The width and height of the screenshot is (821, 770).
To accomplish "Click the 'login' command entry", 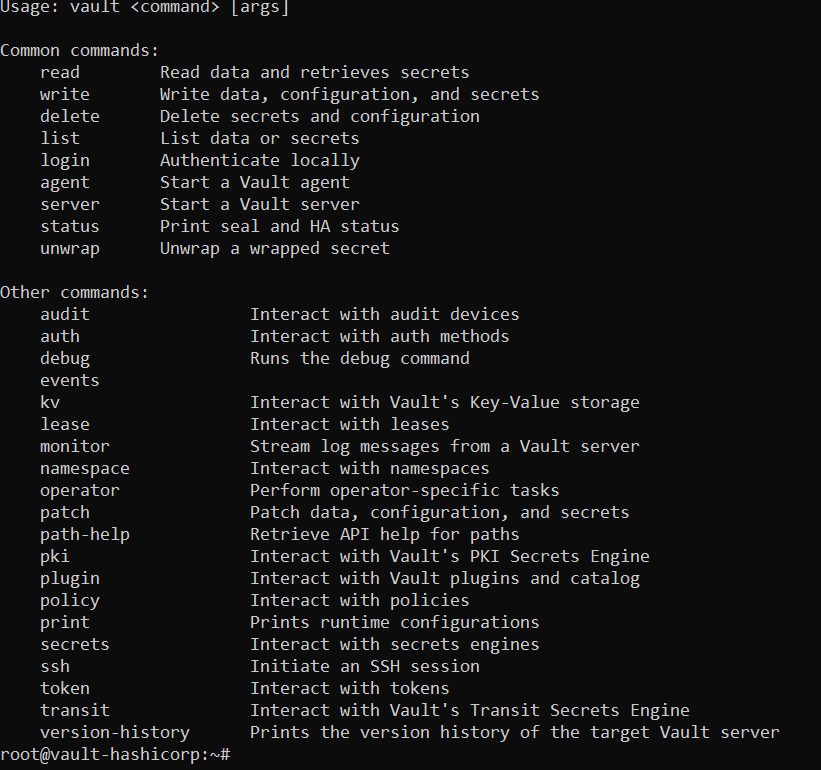I will tap(65, 160).
